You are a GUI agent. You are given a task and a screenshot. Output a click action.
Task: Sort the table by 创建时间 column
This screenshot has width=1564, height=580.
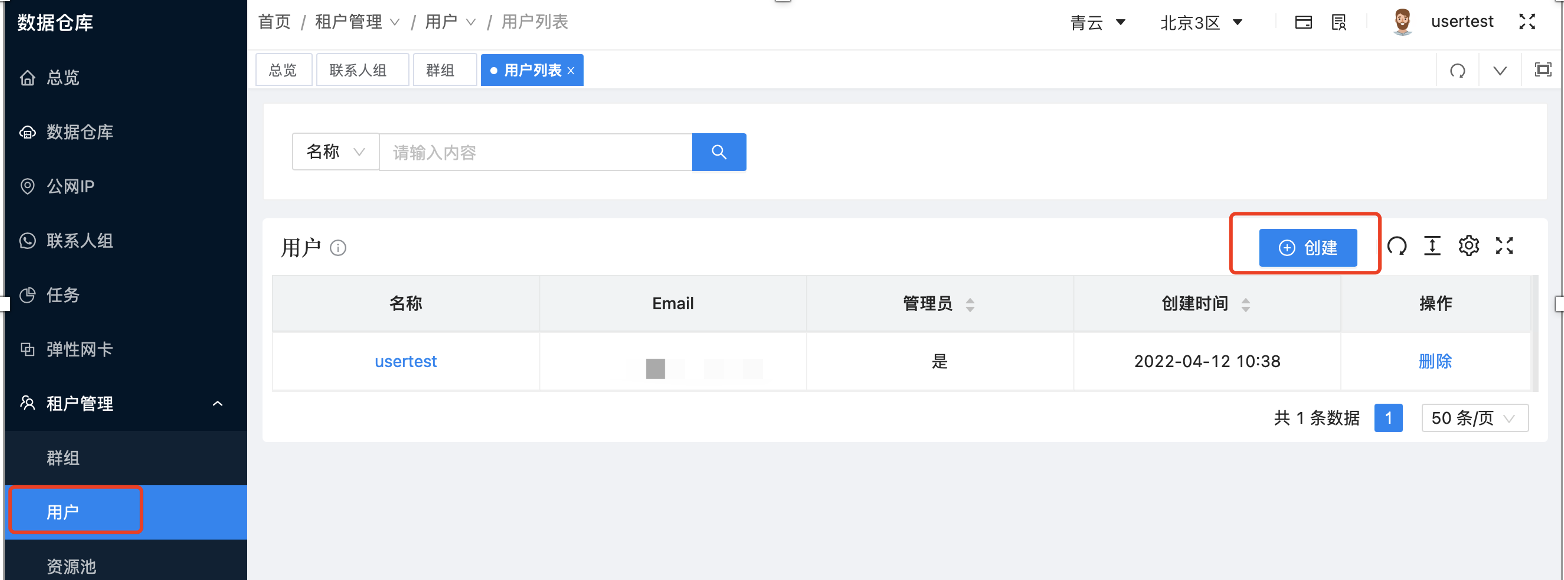1246,303
